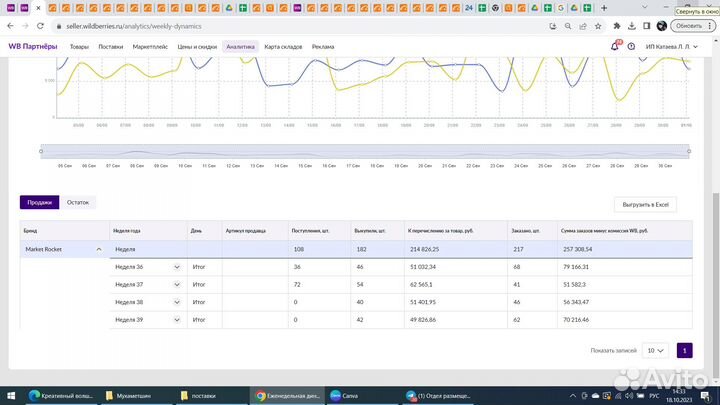
Task: Switch to the Остаток tab
Action: 78,202
